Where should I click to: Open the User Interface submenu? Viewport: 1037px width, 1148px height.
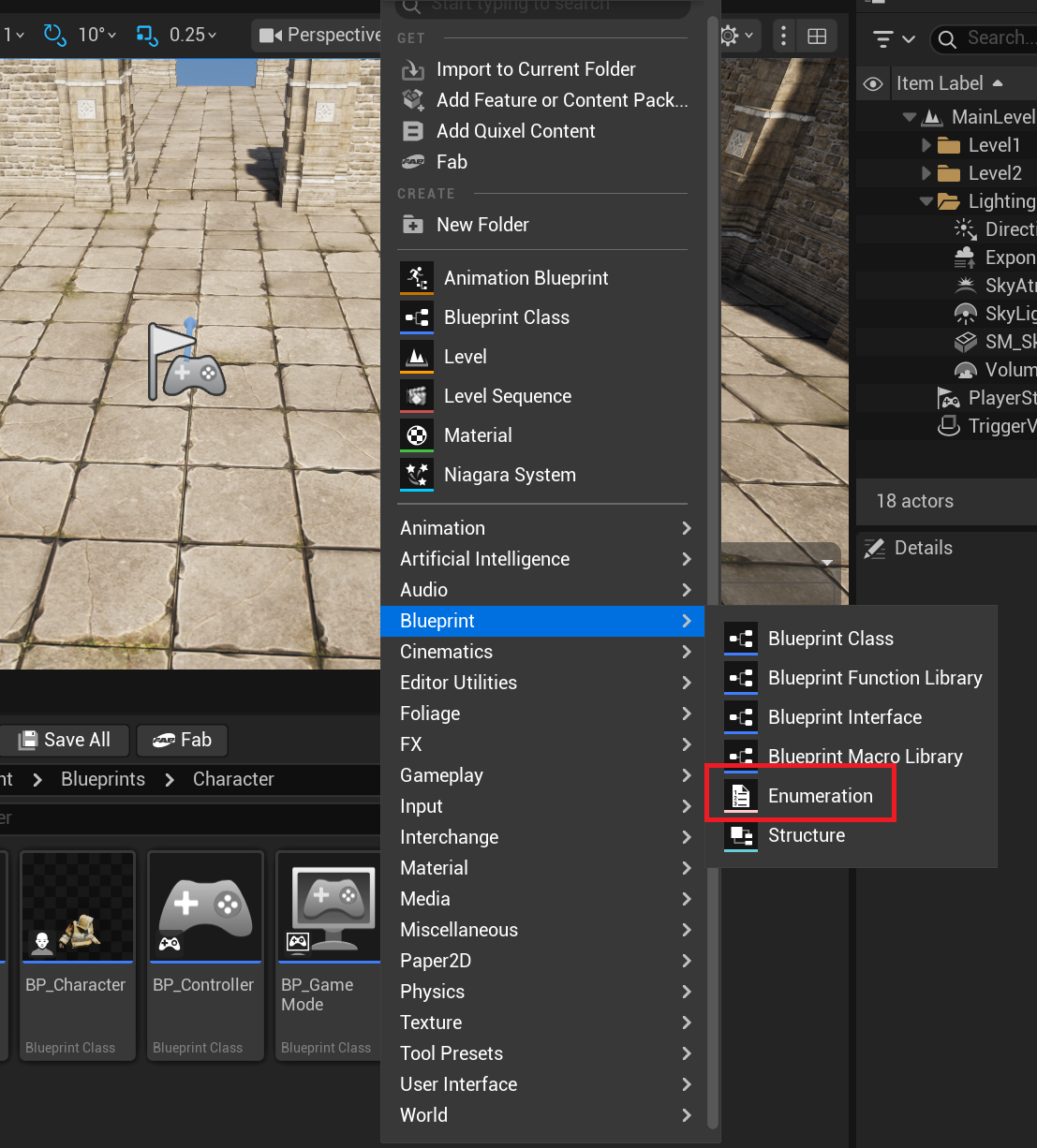542,1084
